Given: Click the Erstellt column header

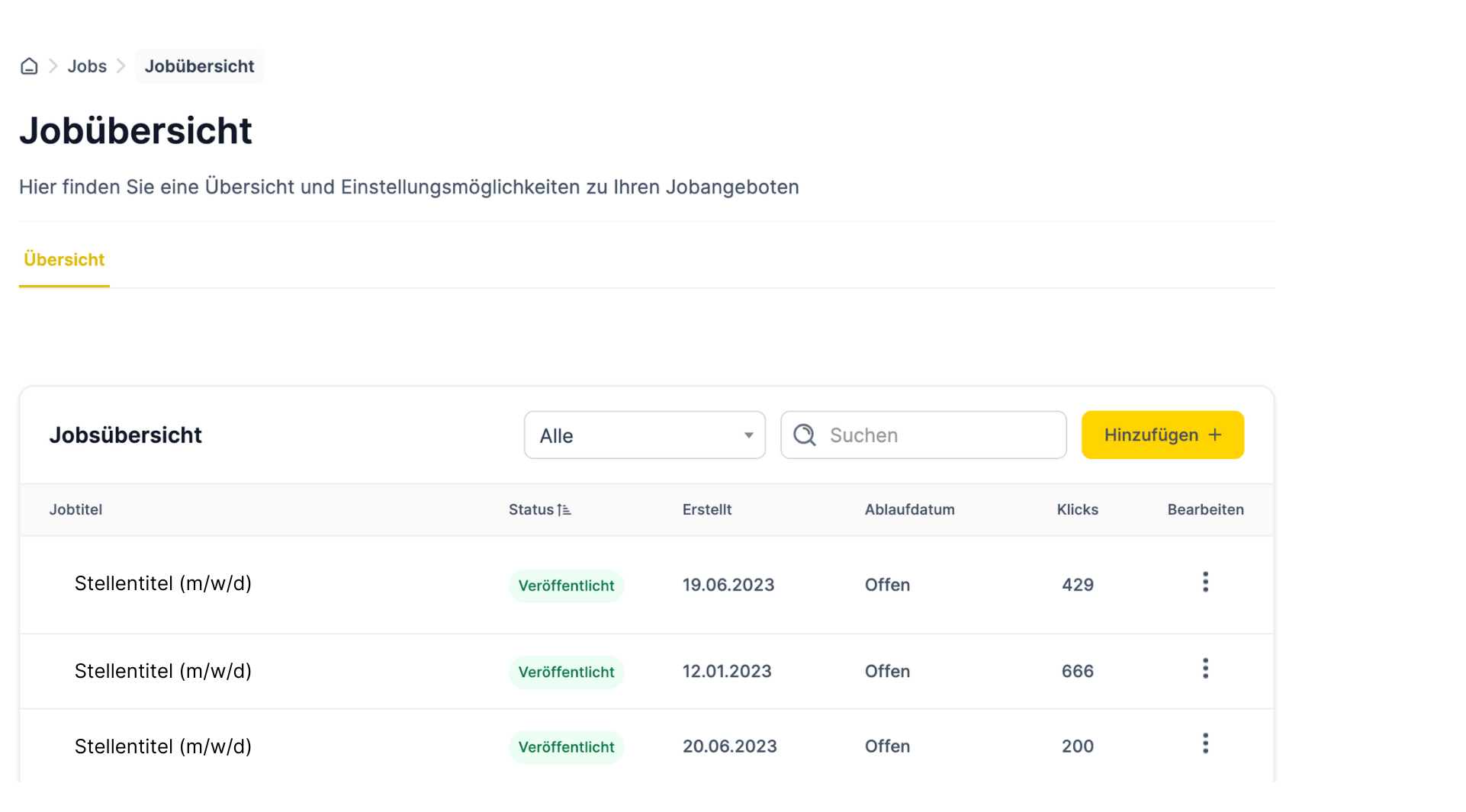Looking at the screenshot, I should pyautogui.click(x=707, y=510).
